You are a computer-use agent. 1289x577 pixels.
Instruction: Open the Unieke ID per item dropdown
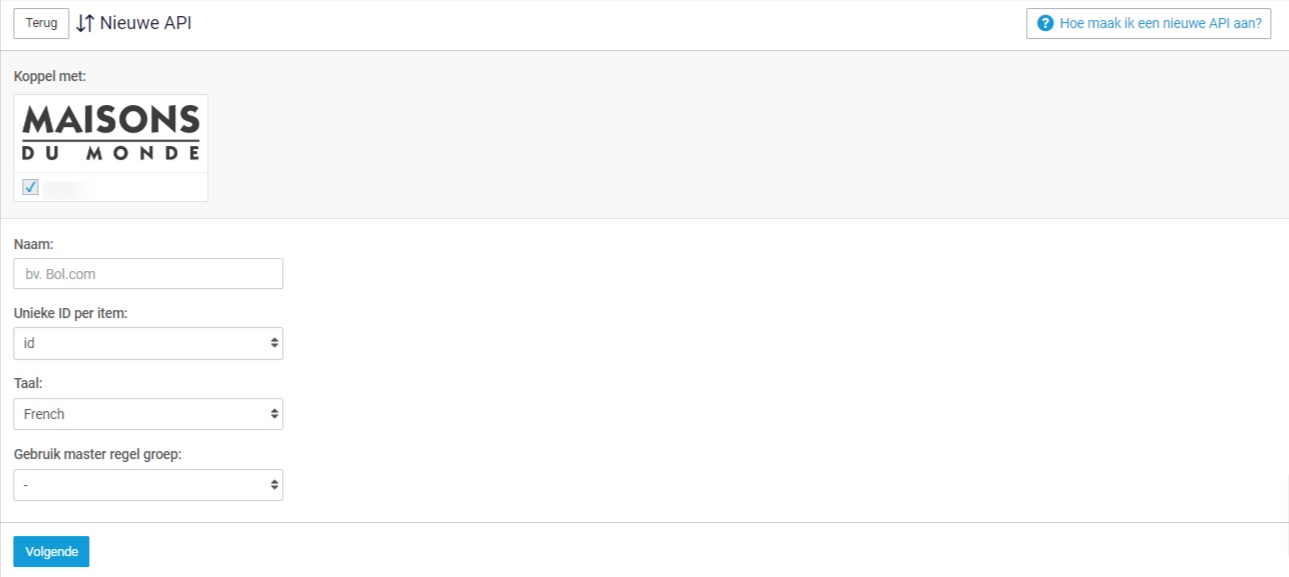[148, 343]
